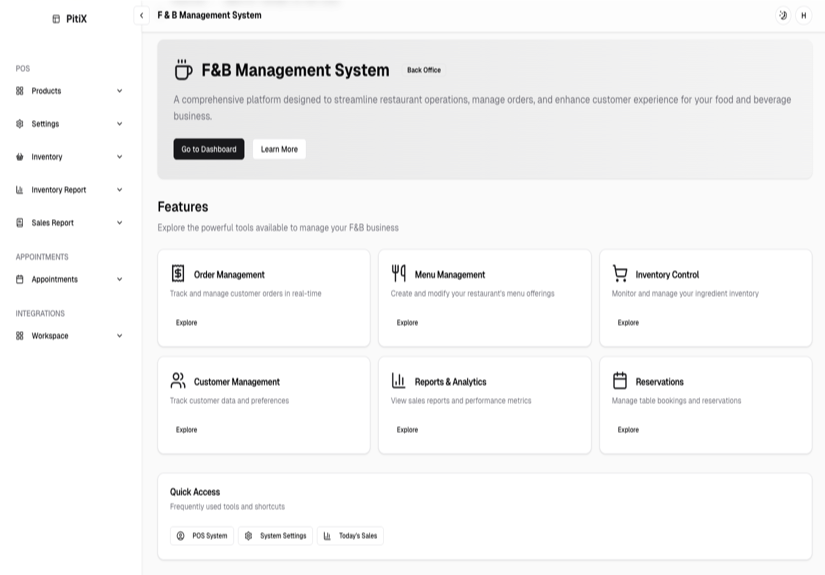Open the Appointments menu item

pos(69,279)
